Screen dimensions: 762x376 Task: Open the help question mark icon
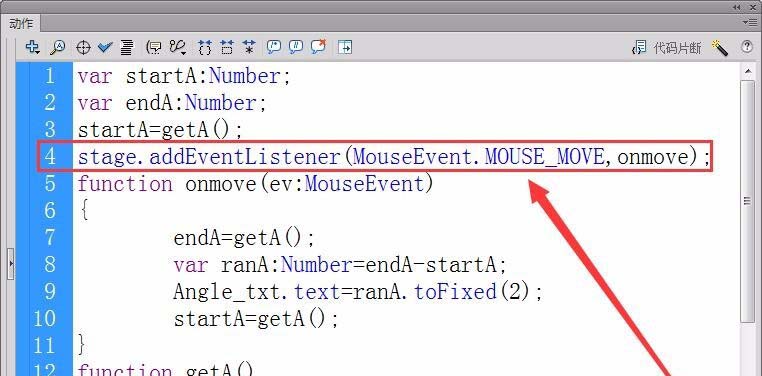point(747,47)
